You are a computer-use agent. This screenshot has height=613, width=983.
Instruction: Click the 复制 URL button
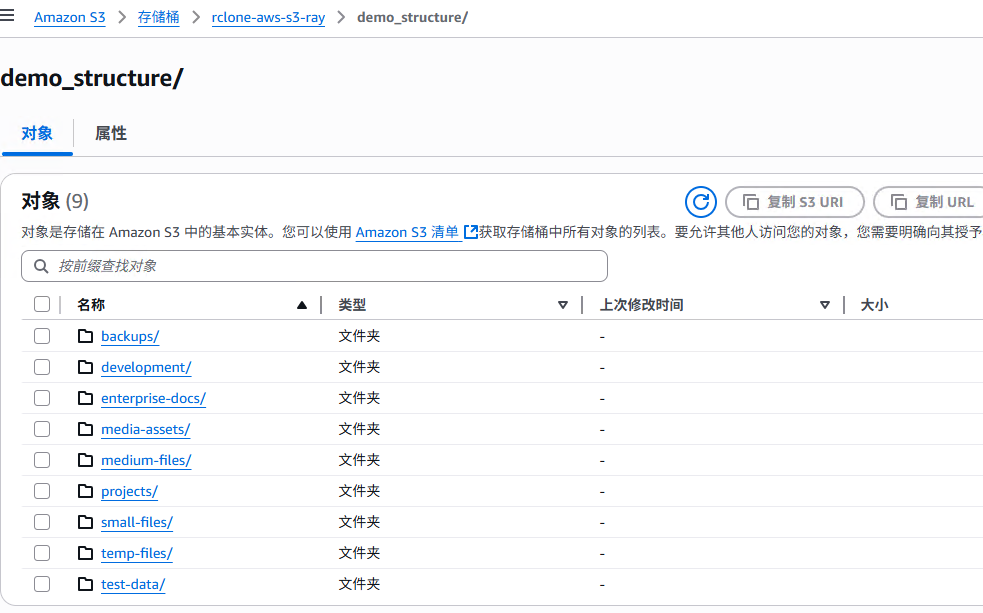pos(929,202)
